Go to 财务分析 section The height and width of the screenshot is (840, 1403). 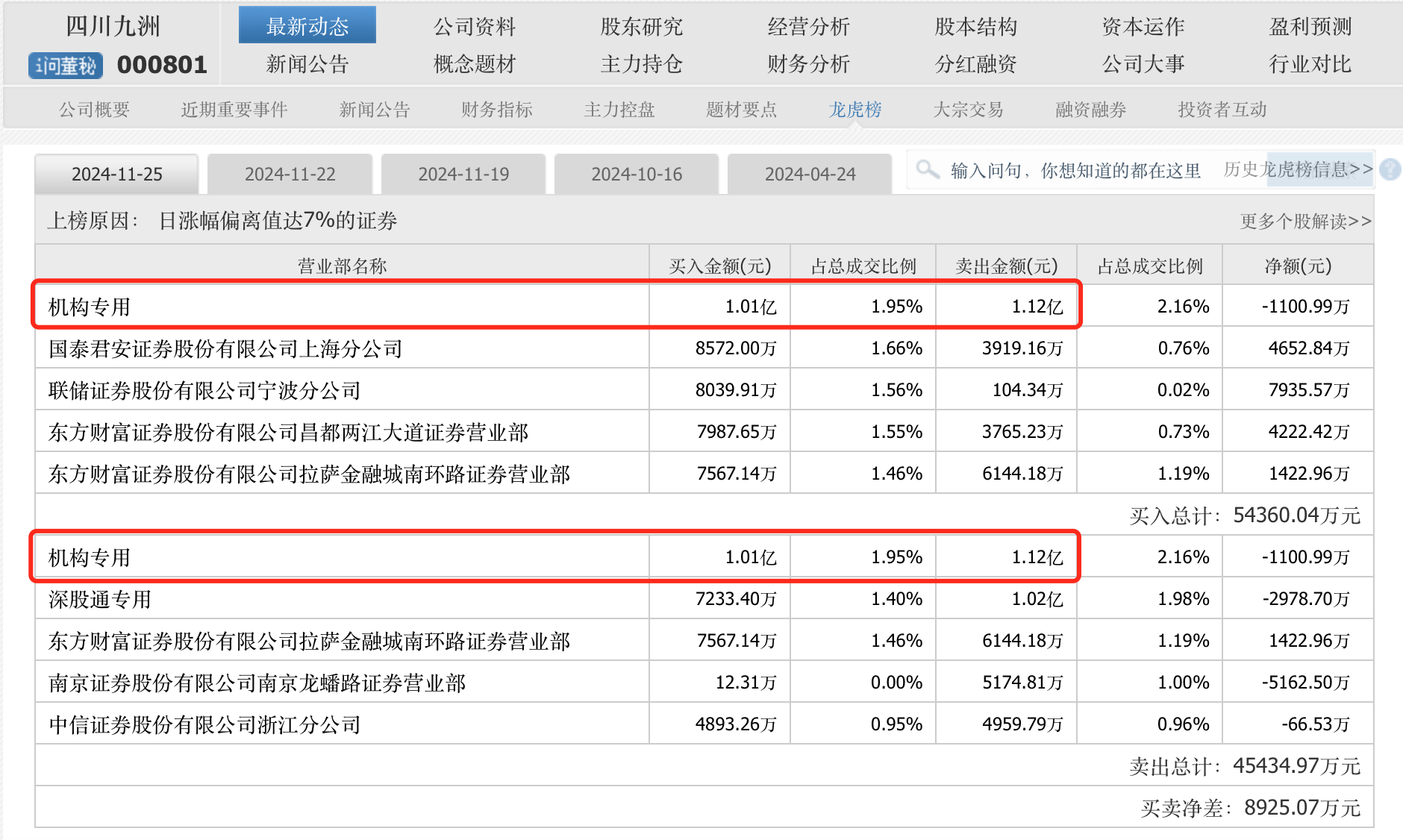(808, 64)
